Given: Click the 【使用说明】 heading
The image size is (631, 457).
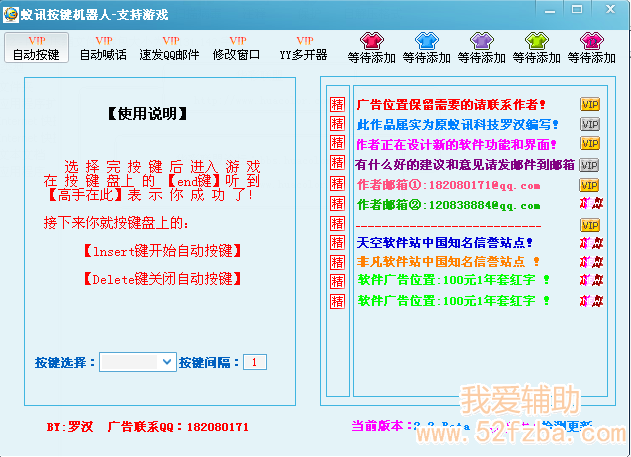Looking at the screenshot, I should 147,114.
